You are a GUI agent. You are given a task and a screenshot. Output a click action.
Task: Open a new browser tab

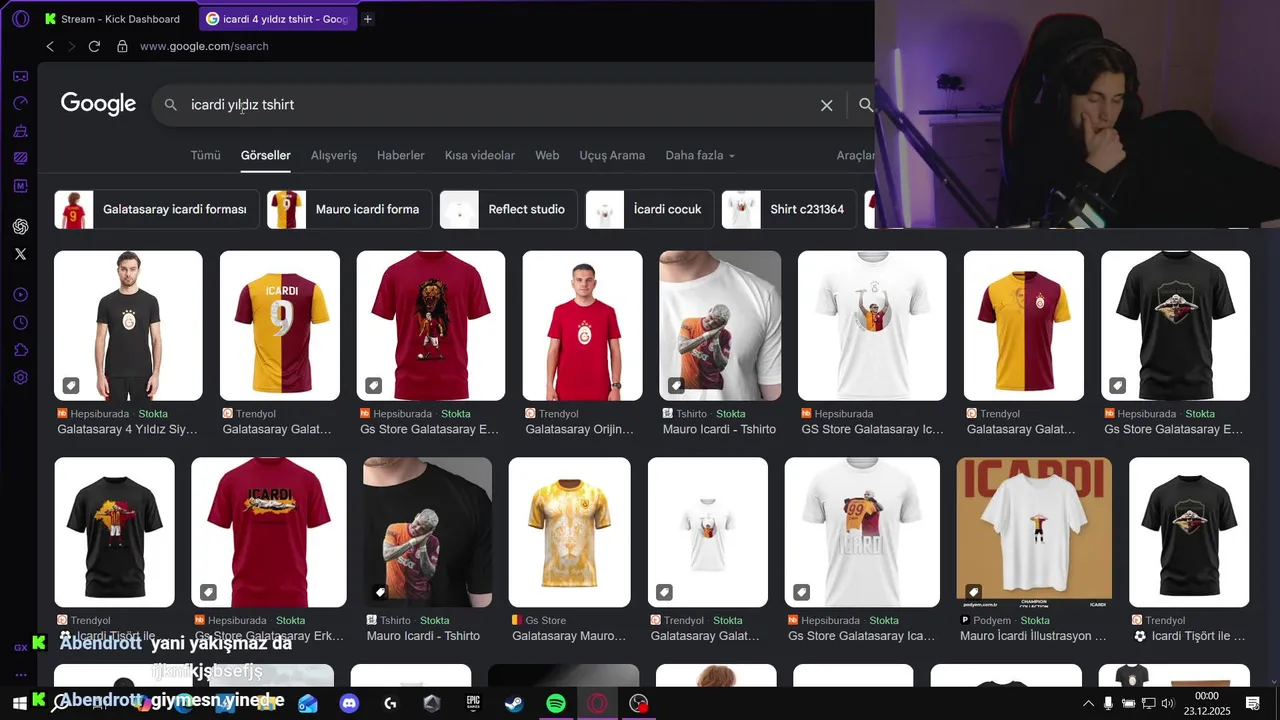pyautogui.click(x=367, y=19)
